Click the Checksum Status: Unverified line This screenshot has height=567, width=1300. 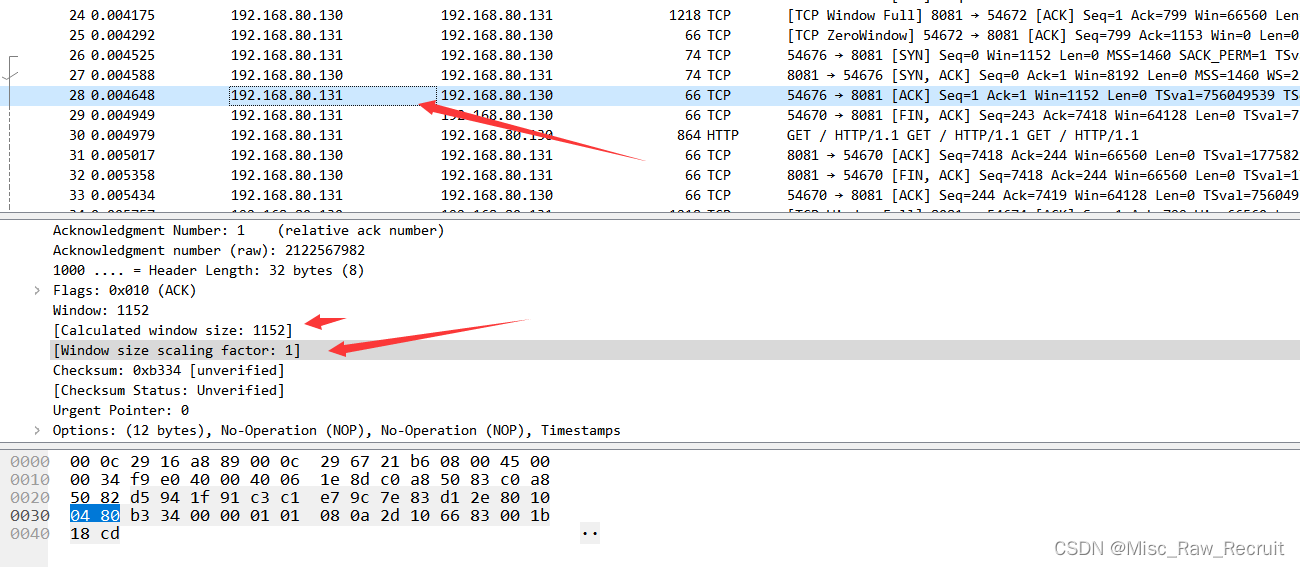pos(169,391)
